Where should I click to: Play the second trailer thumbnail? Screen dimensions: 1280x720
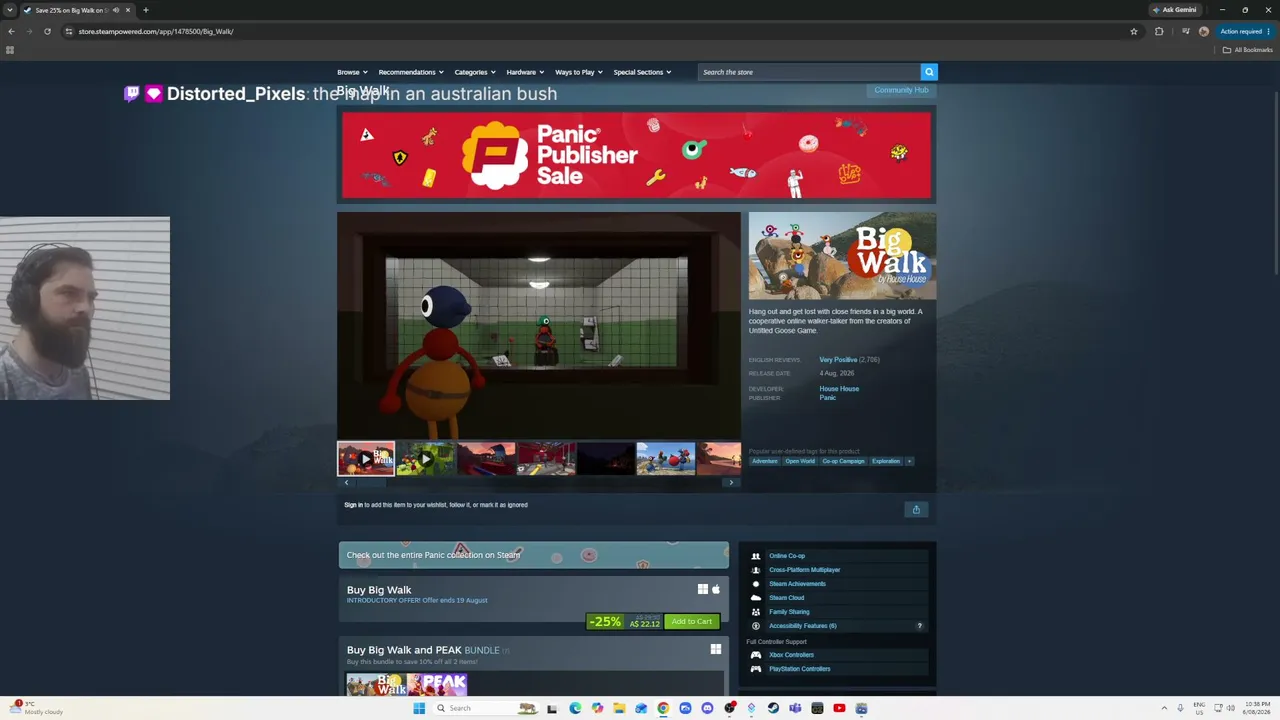coord(426,459)
